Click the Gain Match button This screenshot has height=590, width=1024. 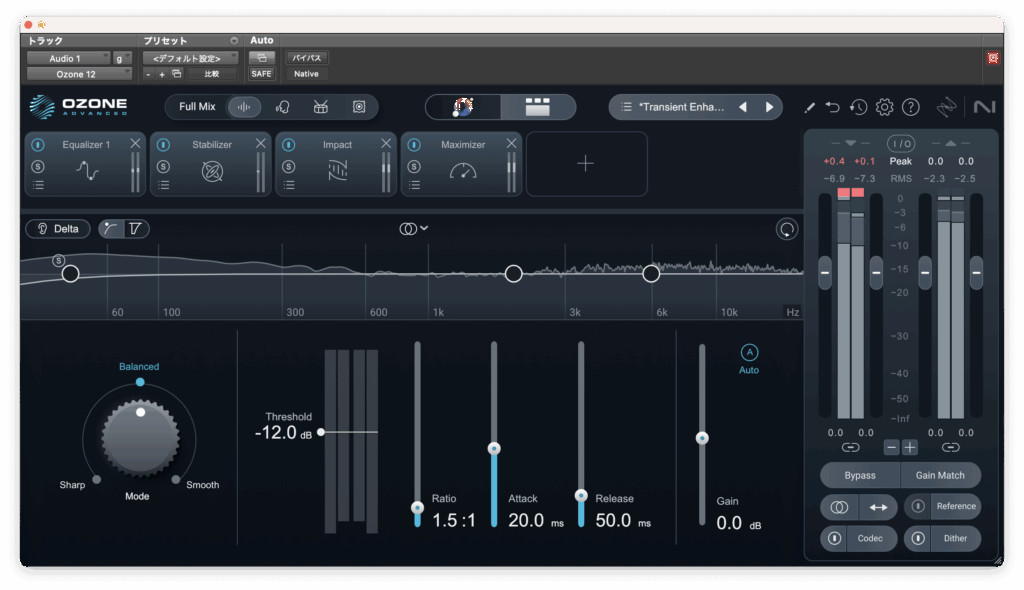pos(940,475)
